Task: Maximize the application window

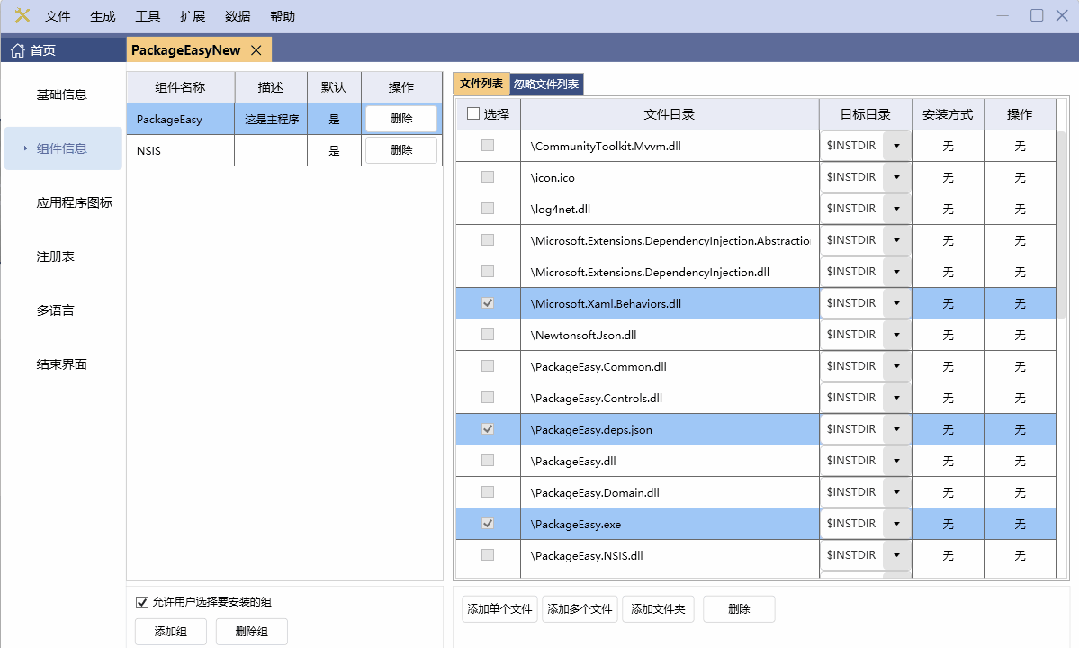Action: pyautogui.click(x=1036, y=15)
